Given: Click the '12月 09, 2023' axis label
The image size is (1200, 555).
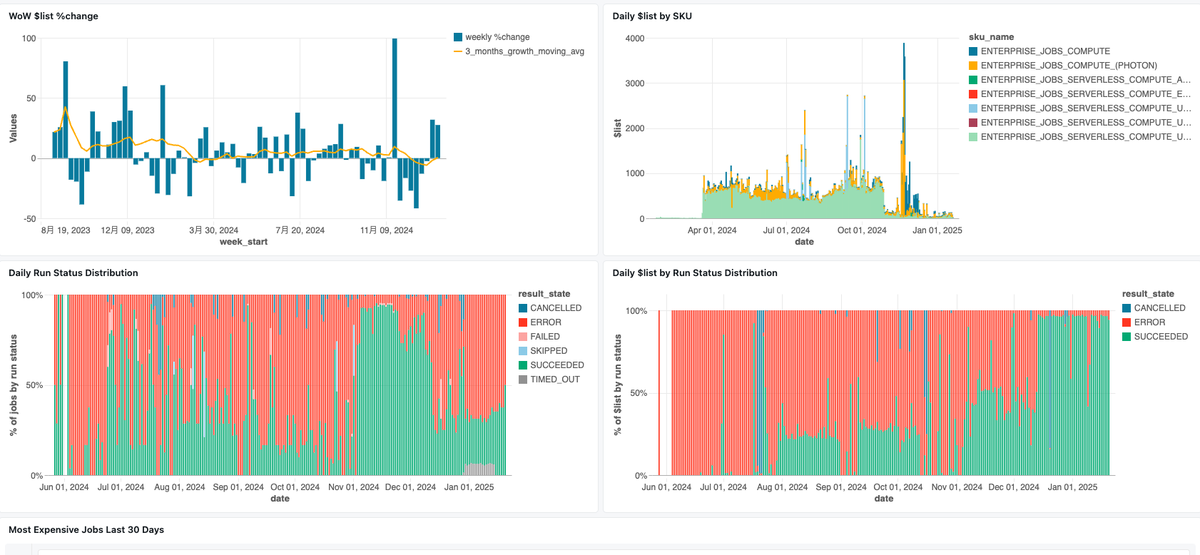Looking at the screenshot, I should pyautogui.click(x=127, y=230).
